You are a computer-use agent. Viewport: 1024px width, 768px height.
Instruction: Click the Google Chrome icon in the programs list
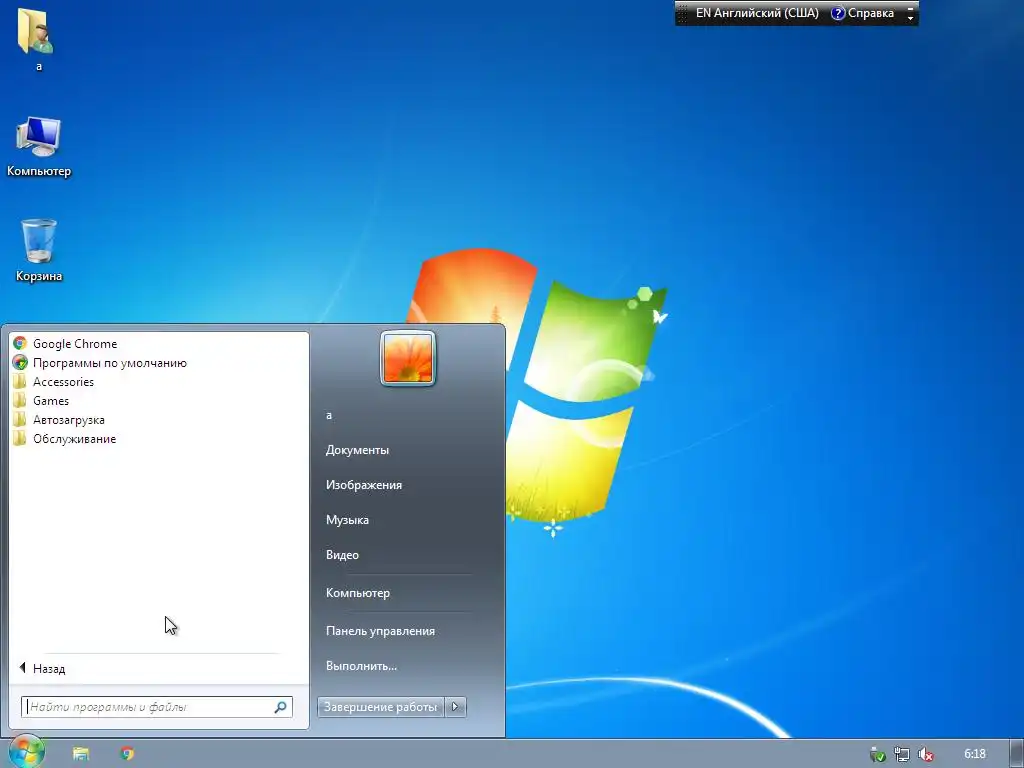point(20,344)
